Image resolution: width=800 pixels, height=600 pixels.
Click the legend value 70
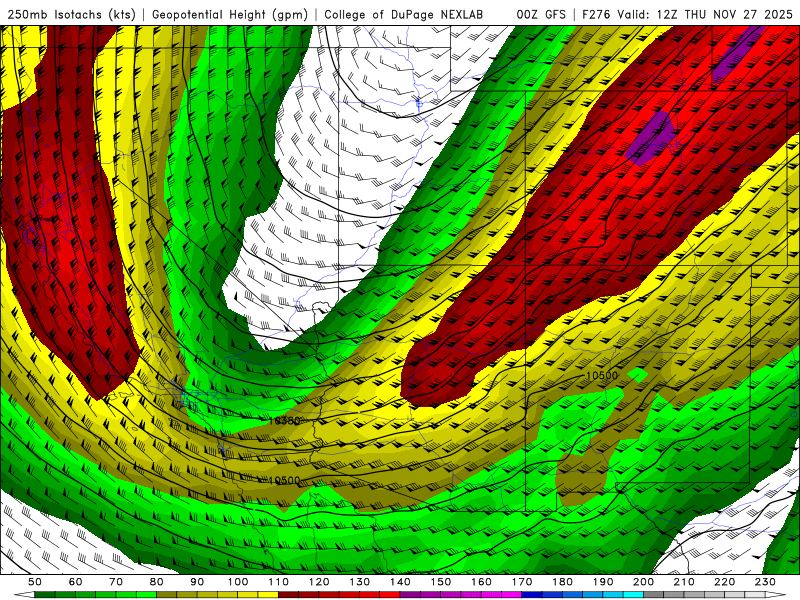click(x=116, y=582)
